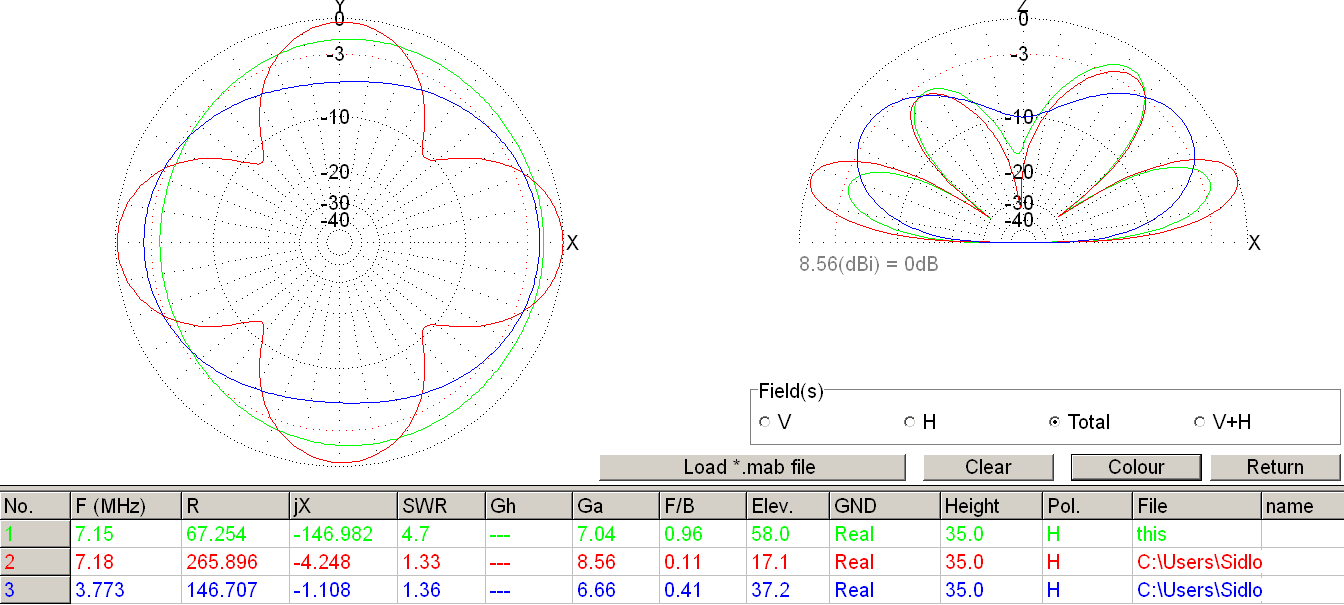The image size is (1344, 605).
Task: Click the 8.56 gain value cell
Action: [615, 562]
